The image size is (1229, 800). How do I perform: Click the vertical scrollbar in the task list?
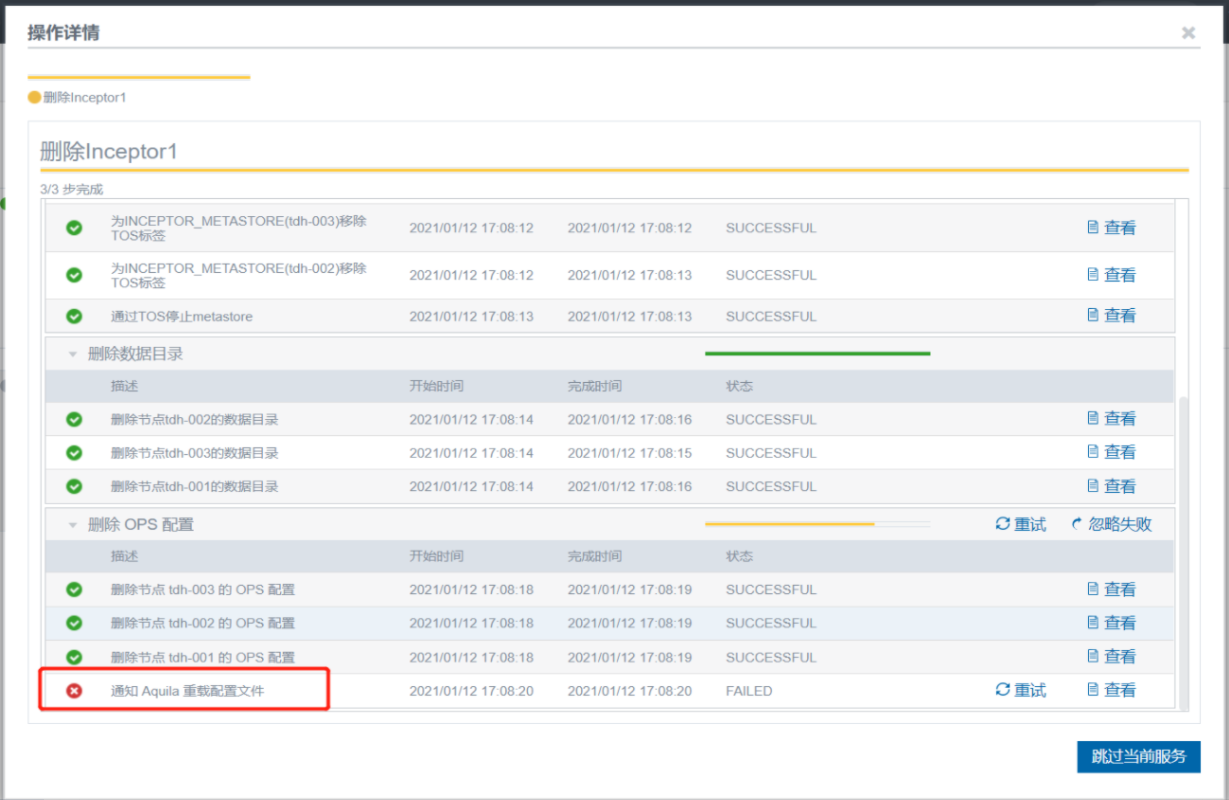pyautogui.click(x=1183, y=550)
